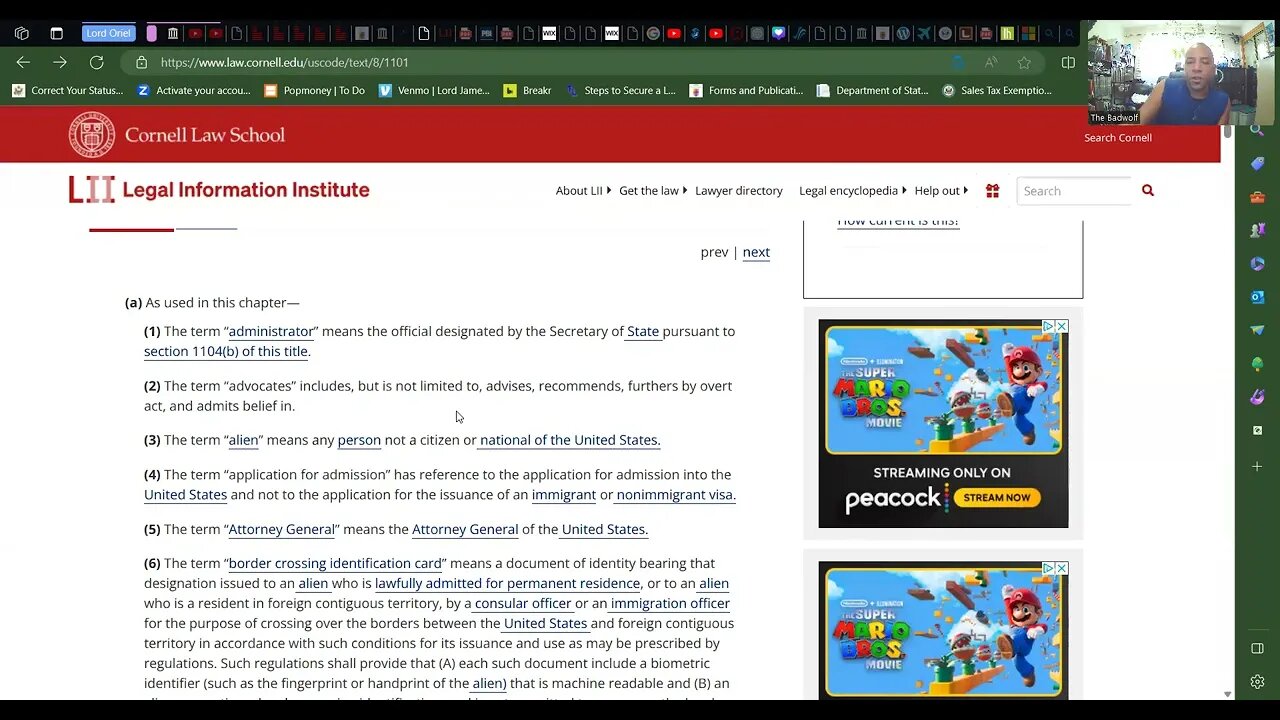
Task: Go to the next section link
Action: pos(756,252)
